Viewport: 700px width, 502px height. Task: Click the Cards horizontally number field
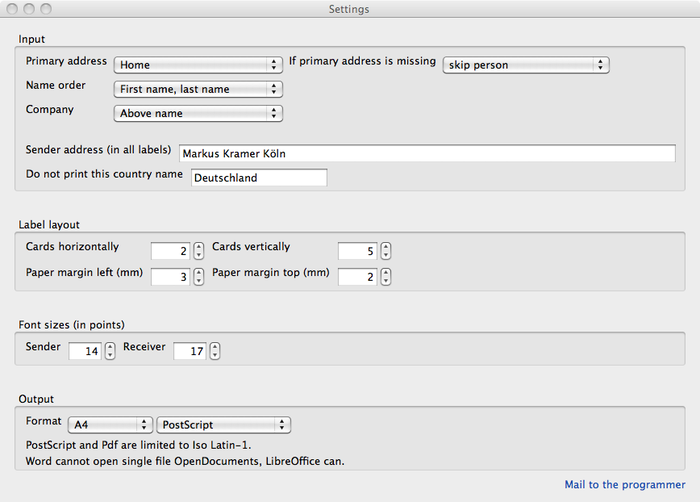click(x=171, y=251)
